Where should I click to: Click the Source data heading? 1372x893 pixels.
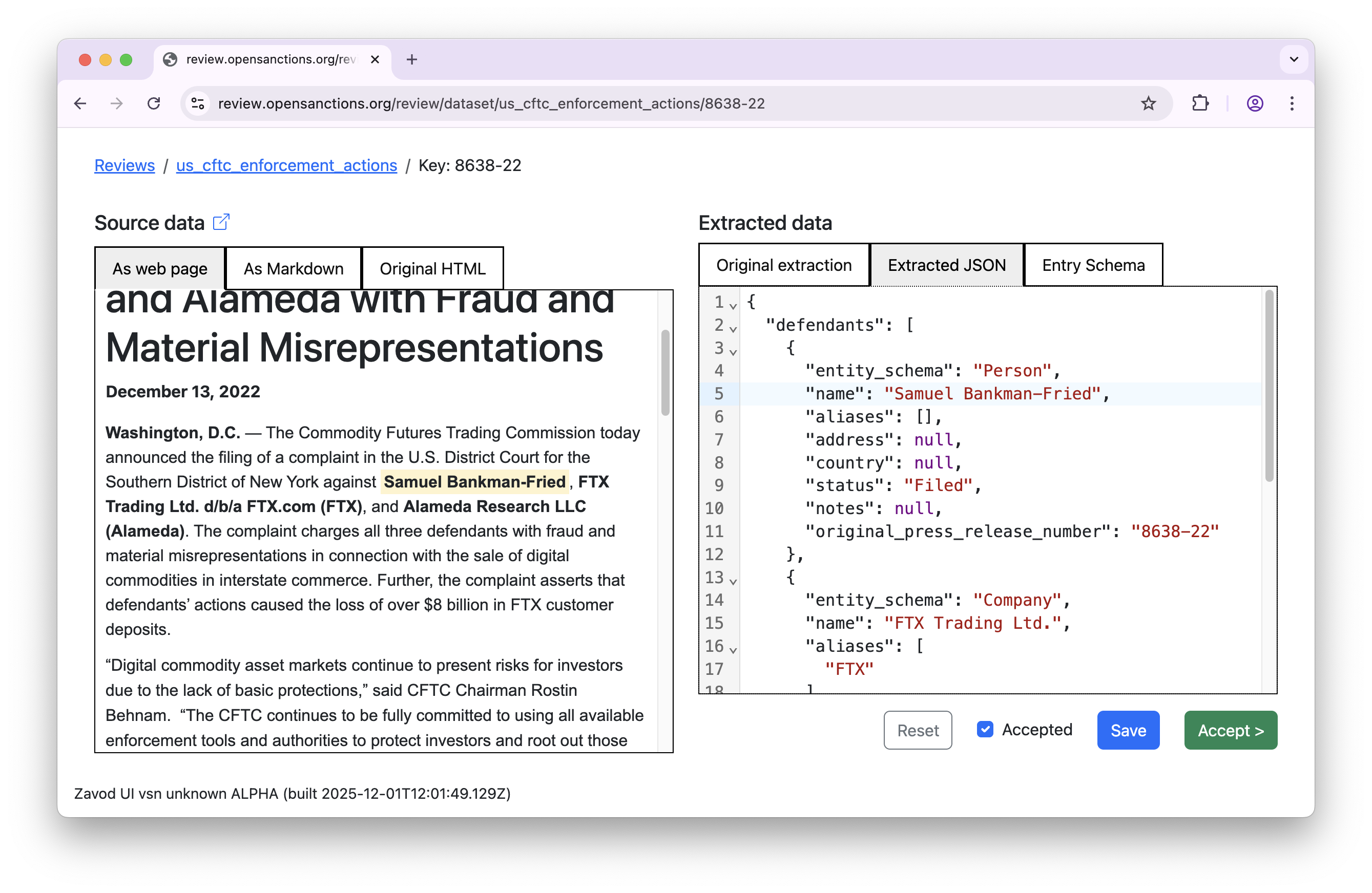pos(149,223)
